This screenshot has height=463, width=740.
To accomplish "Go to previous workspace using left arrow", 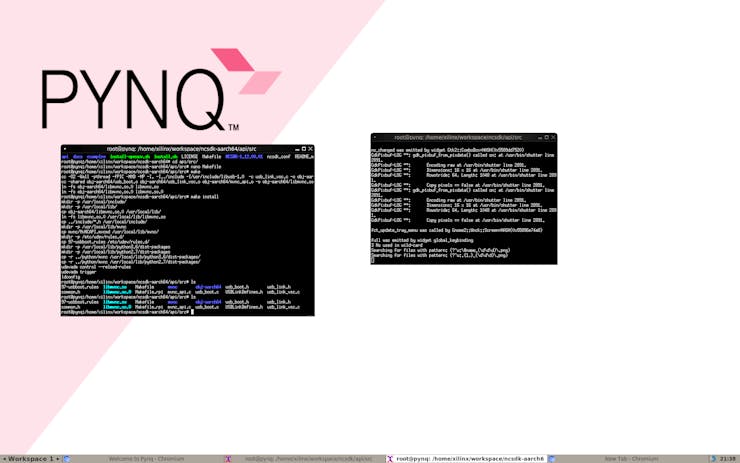I will click(4, 459).
